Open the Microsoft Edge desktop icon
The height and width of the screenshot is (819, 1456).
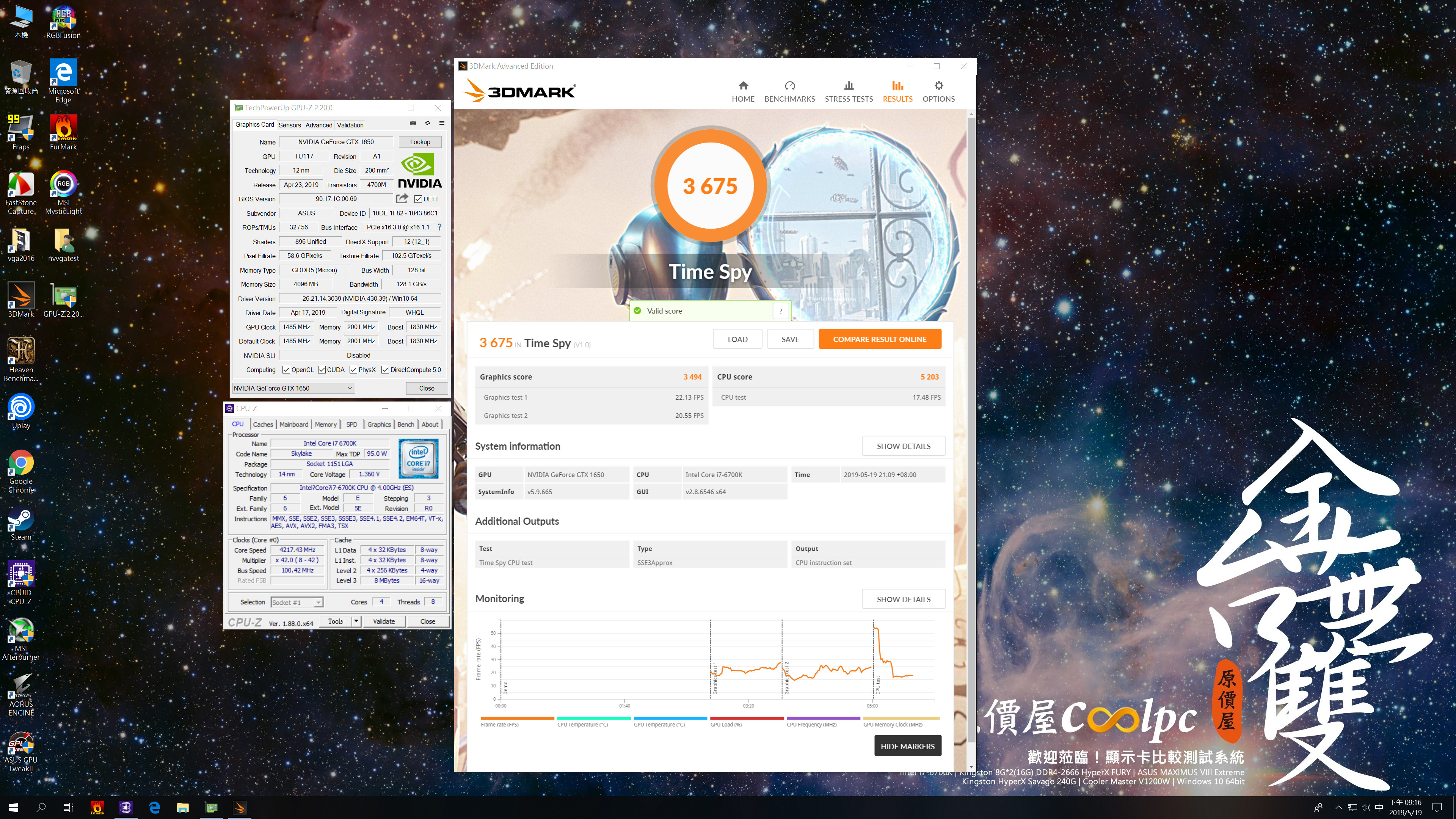tap(63, 81)
